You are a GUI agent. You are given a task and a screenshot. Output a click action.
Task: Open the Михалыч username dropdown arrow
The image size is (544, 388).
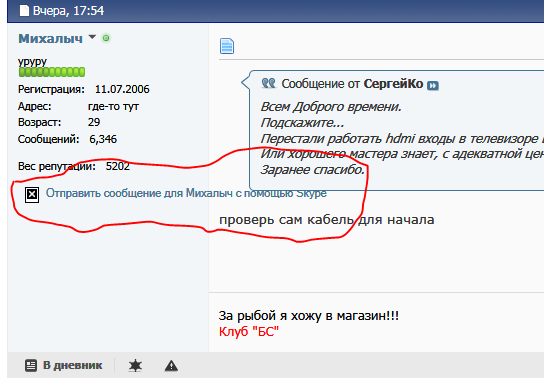coord(92,37)
